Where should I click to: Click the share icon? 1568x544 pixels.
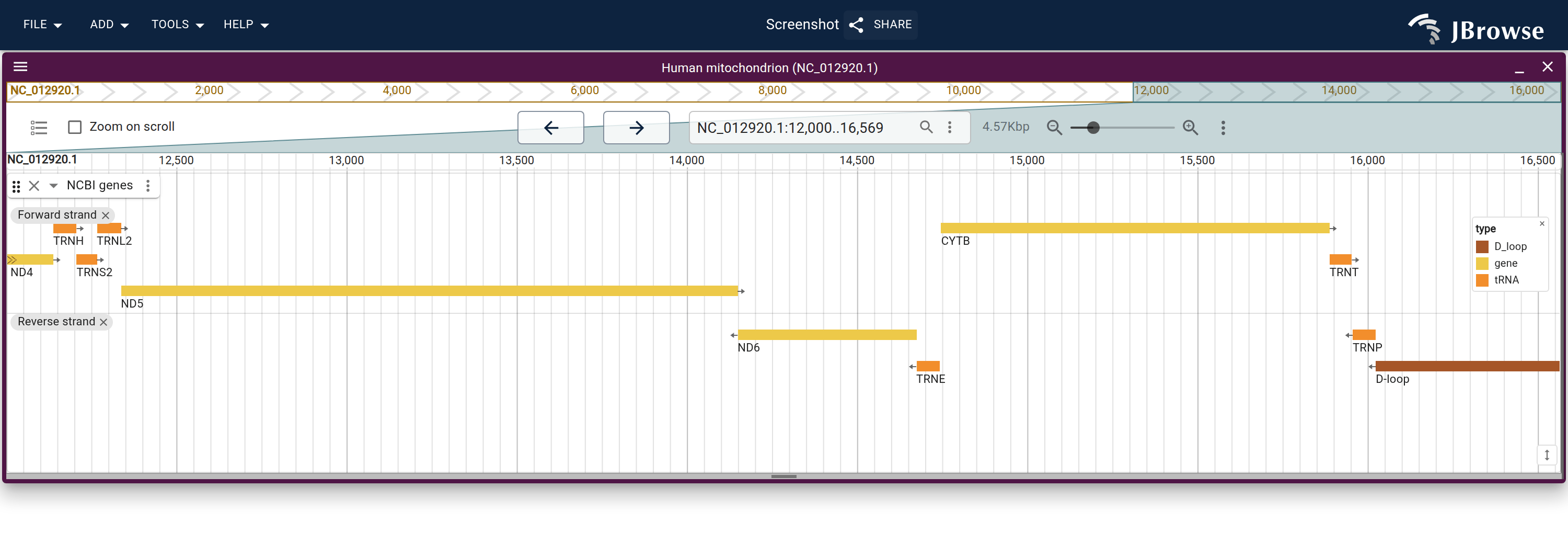point(856,25)
